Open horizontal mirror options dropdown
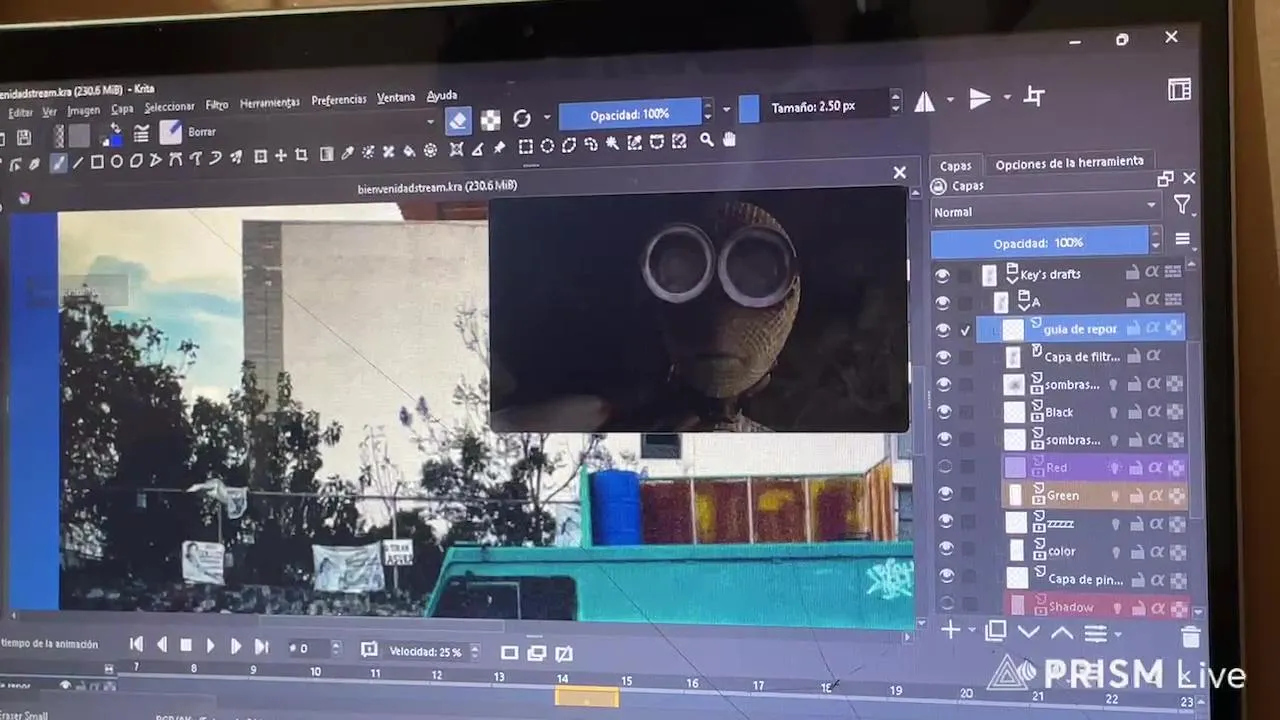Screen dimensions: 1280x720 (949, 100)
